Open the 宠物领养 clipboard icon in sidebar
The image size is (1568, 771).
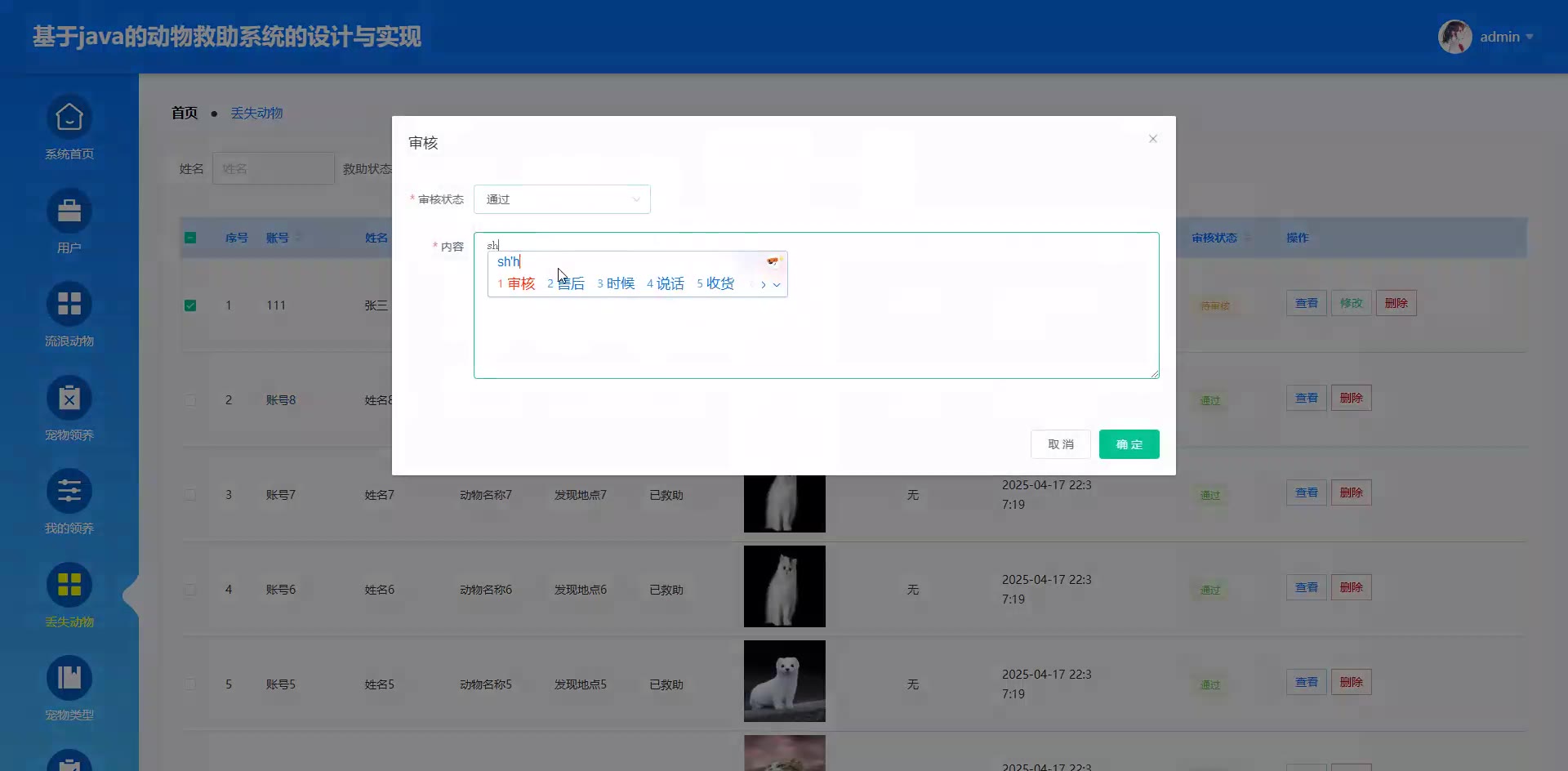tap(69, 399)
